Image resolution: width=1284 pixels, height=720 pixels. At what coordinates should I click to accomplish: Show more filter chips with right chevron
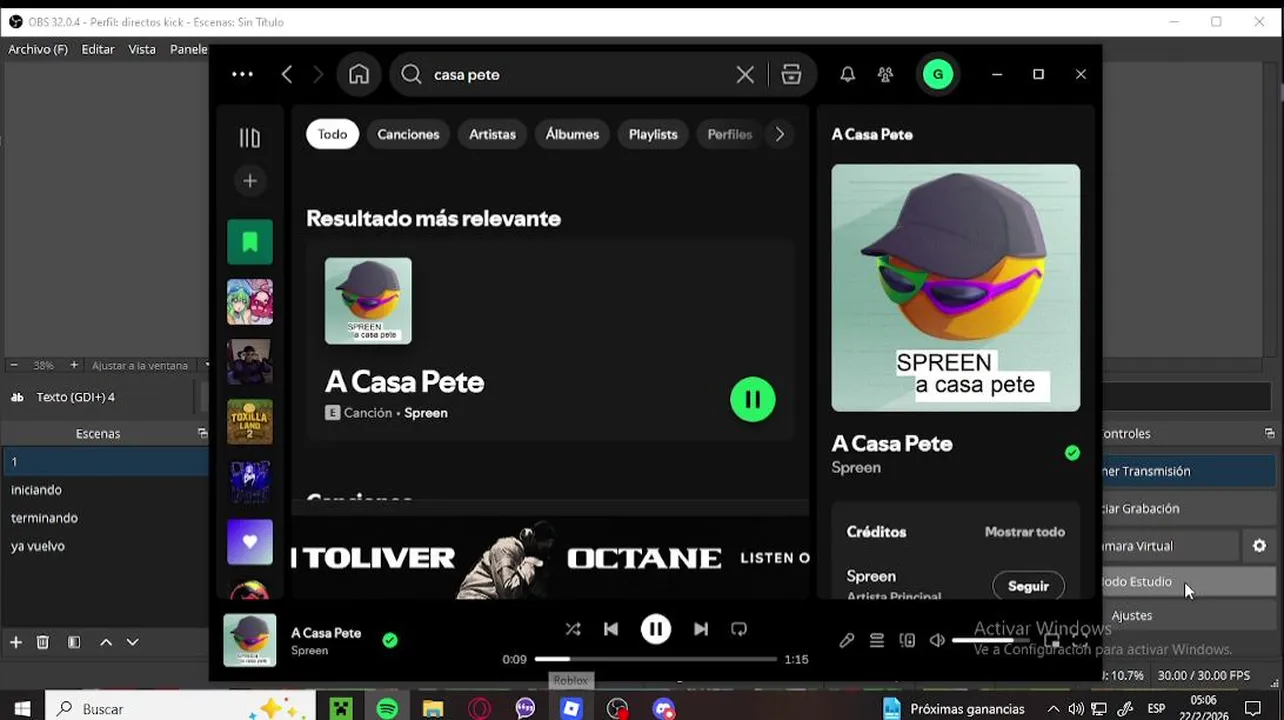pyautogui.click(x=780, y=134)
